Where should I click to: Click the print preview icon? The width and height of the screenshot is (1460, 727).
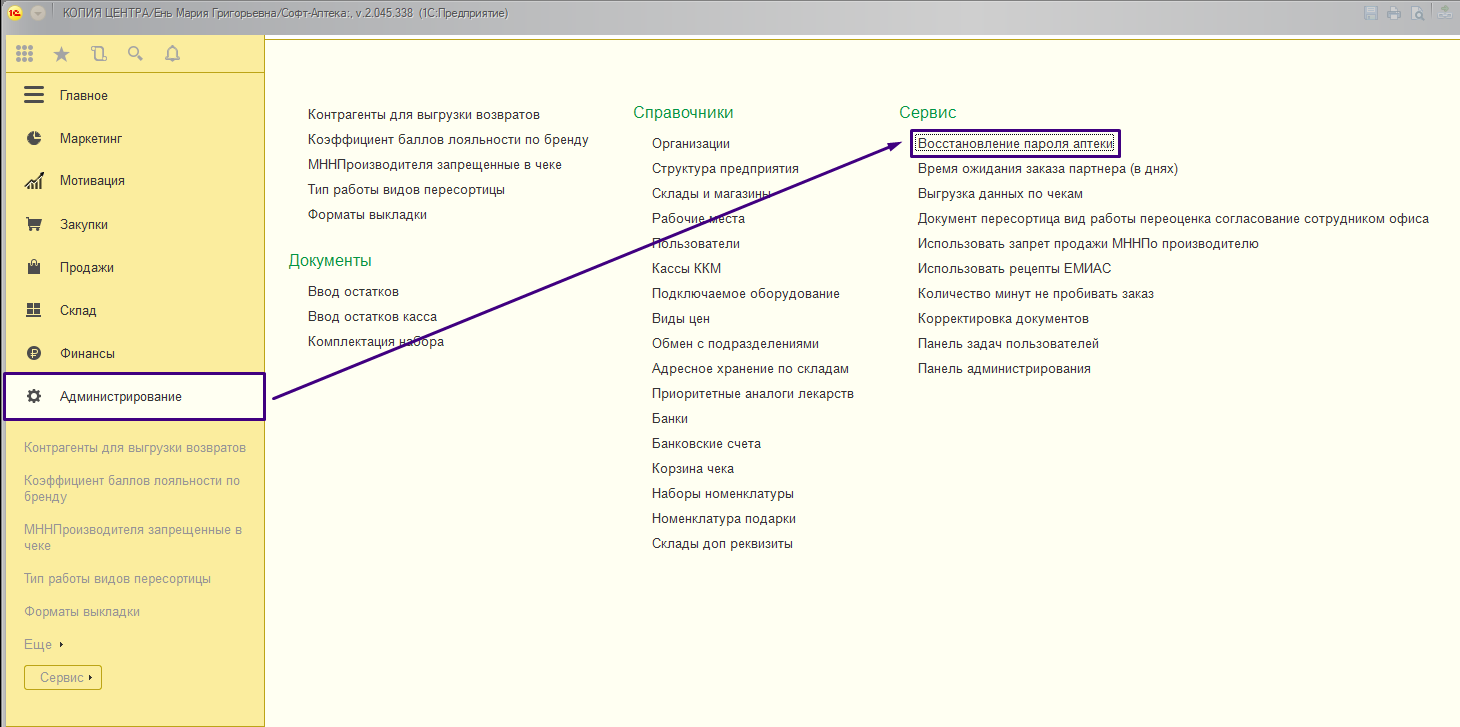(1418, 13)
